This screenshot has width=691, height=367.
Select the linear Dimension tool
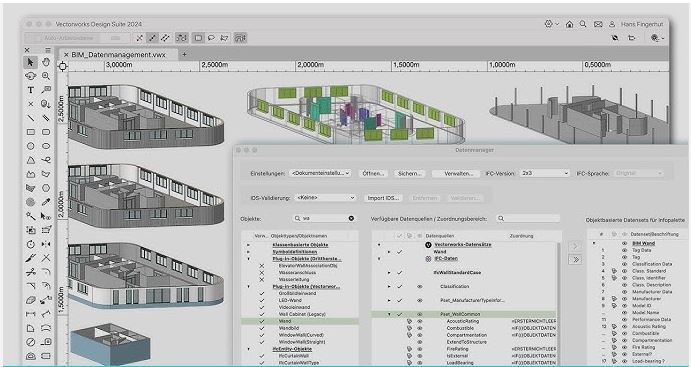click(x=30, y=314)
